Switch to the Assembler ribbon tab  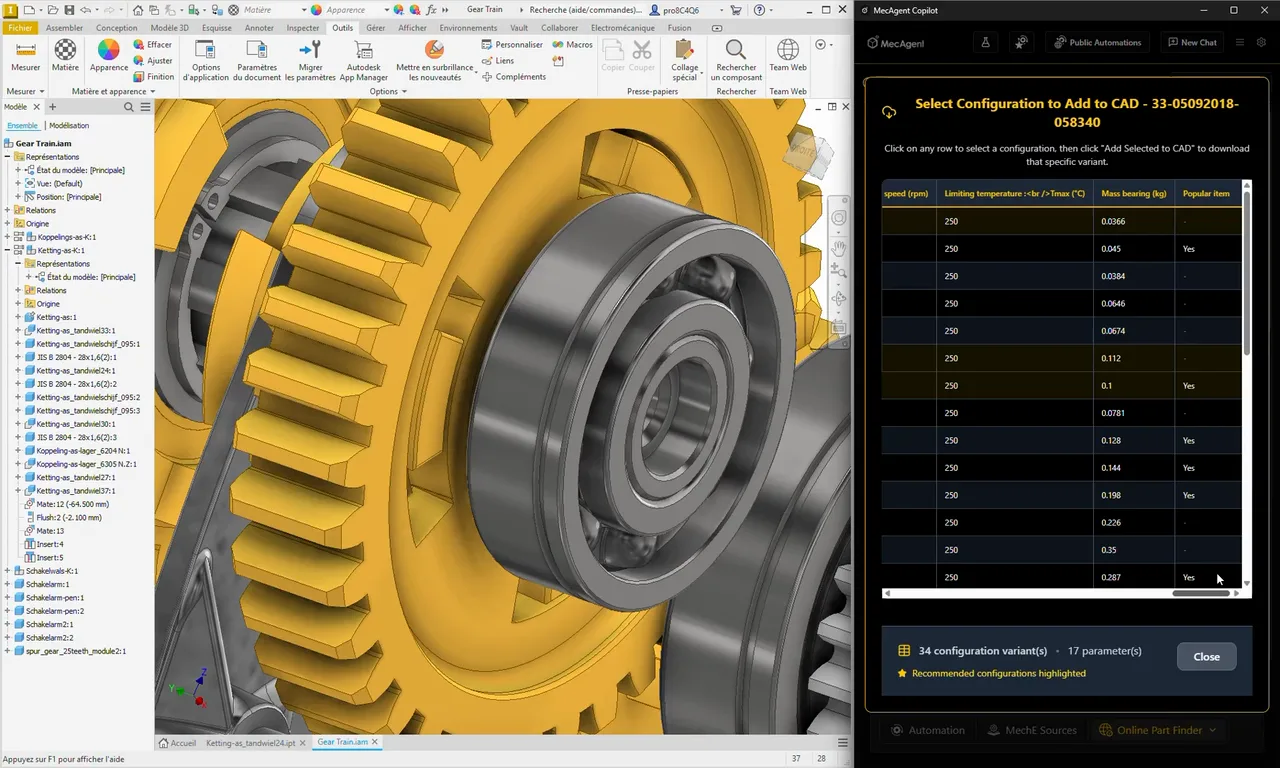pyautogui.click(x=65, y=28)
